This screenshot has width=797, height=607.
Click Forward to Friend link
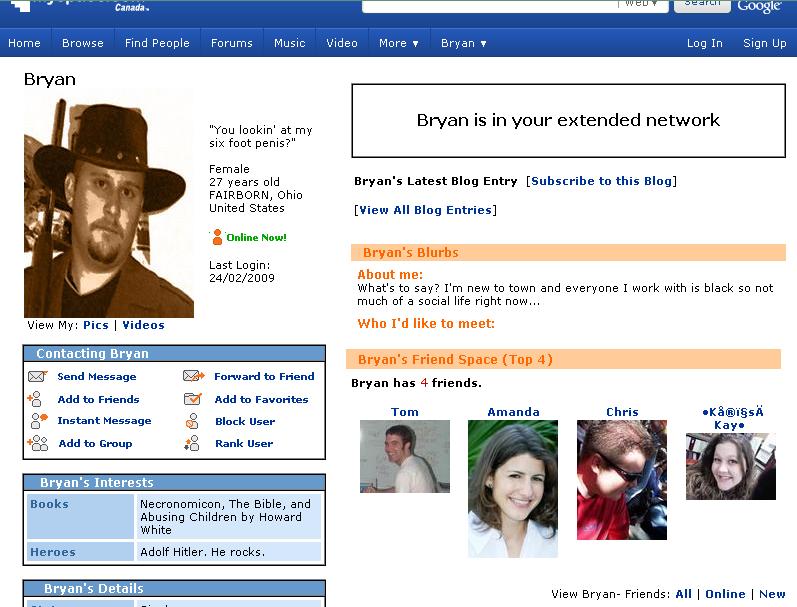coord(264,376)
